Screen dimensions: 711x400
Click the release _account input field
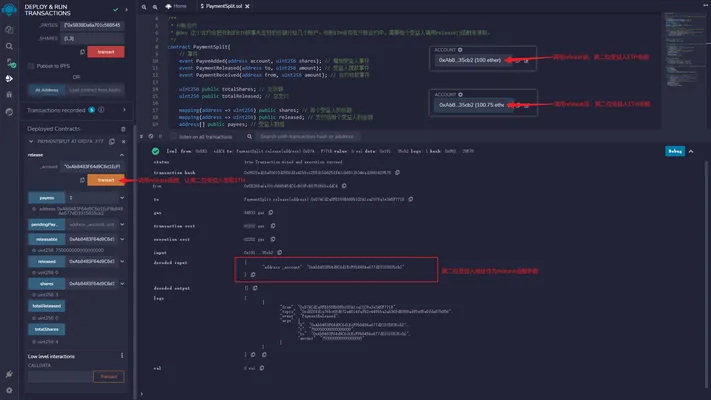[x=92, y=166]
